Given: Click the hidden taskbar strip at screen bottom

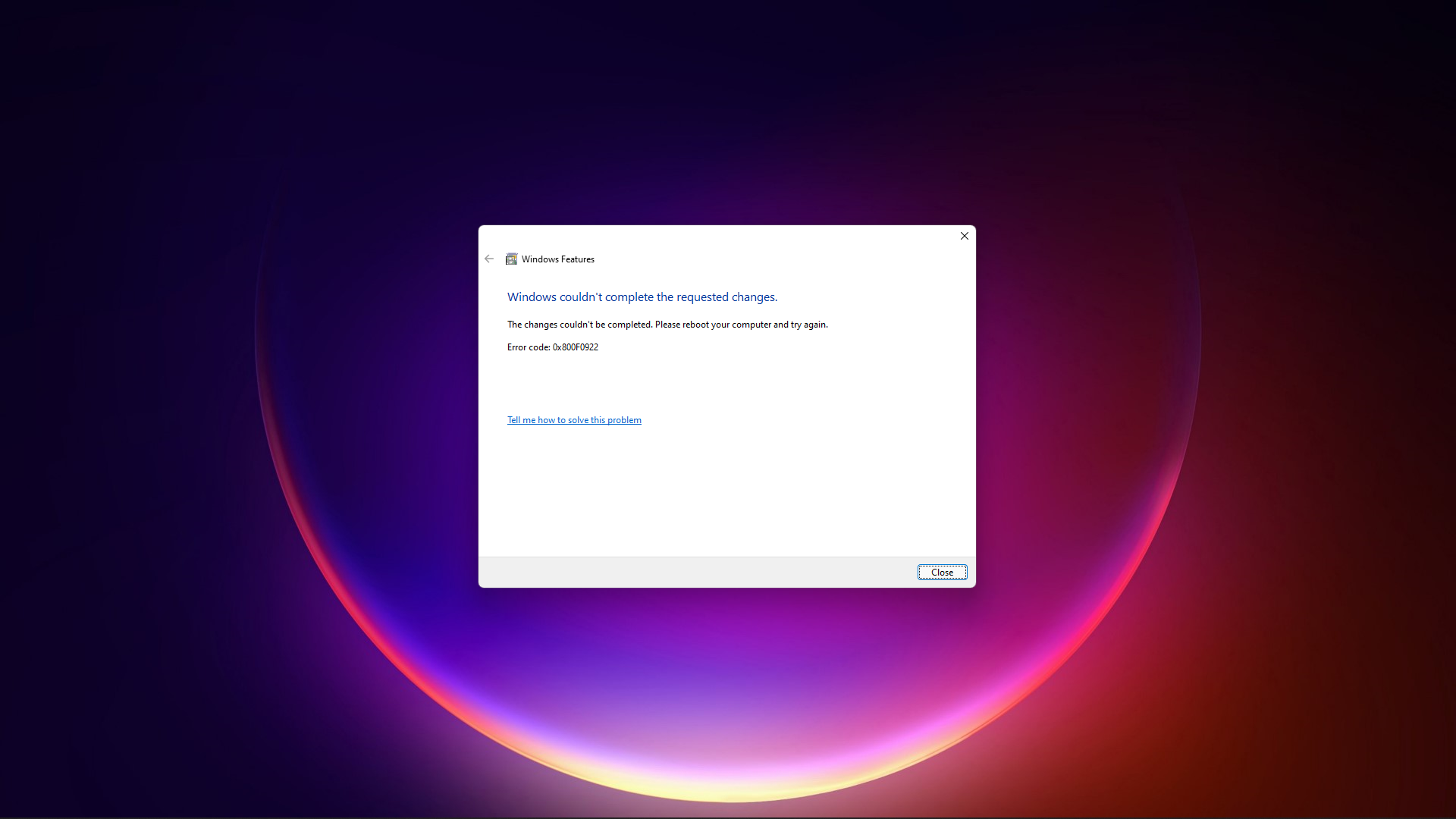Looking at the screenshot, I should [x=728, y=817].
